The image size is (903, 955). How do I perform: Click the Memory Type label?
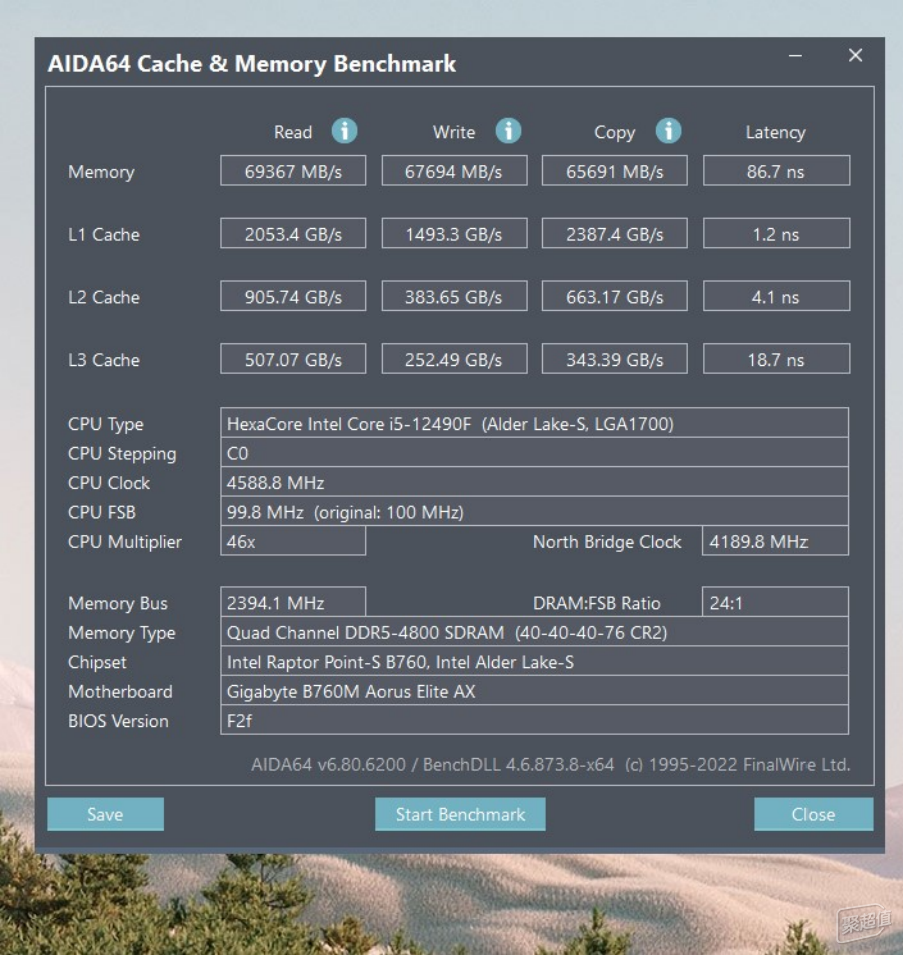tap(122, 633)
